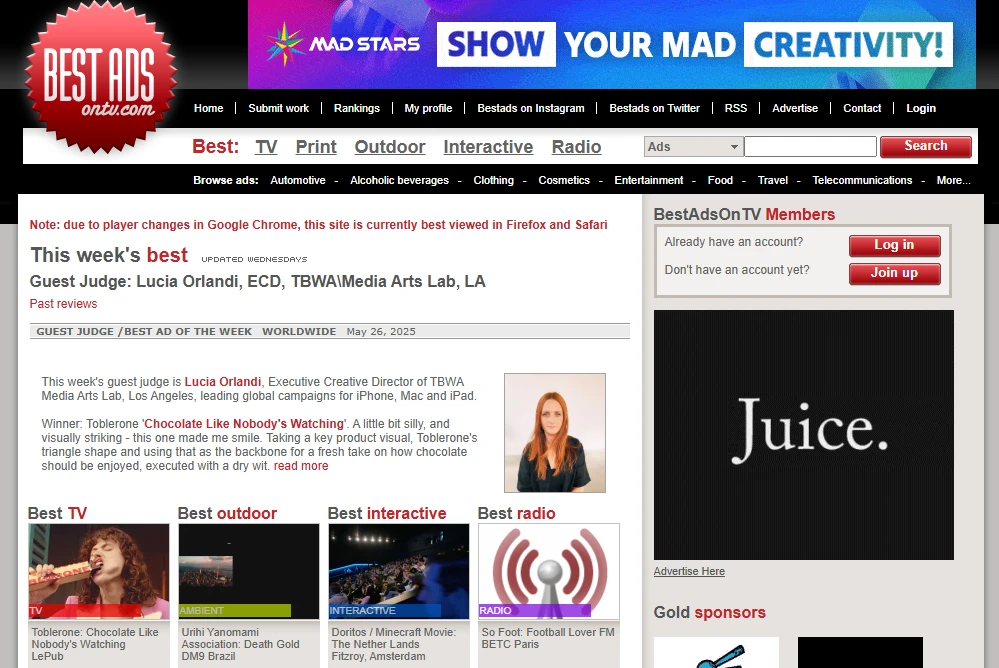Switch to the Print ads section
The width and height of the screenshot is (999, 668).
315,147
